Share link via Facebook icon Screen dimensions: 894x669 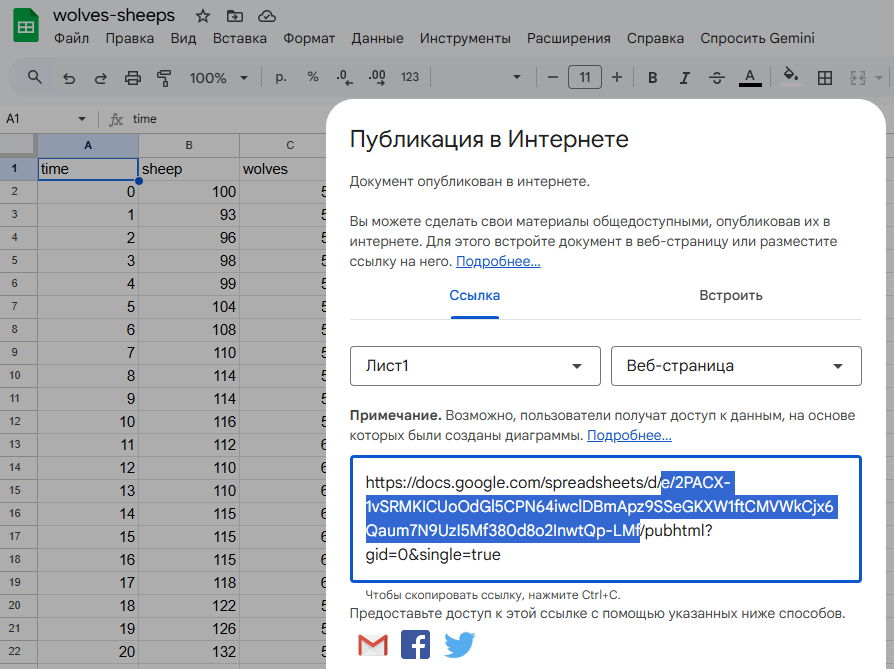(x=415, y=645)
